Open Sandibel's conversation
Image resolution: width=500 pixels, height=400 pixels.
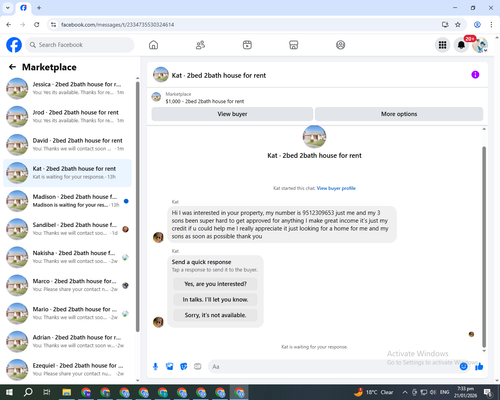click(x=67, y=229)
